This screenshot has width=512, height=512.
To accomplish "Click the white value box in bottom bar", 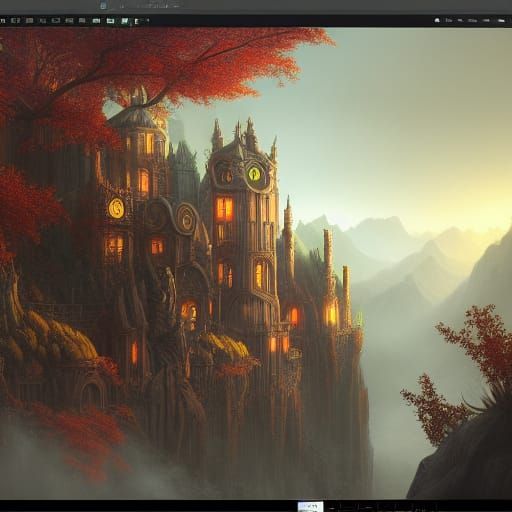I will click(310, 506).
